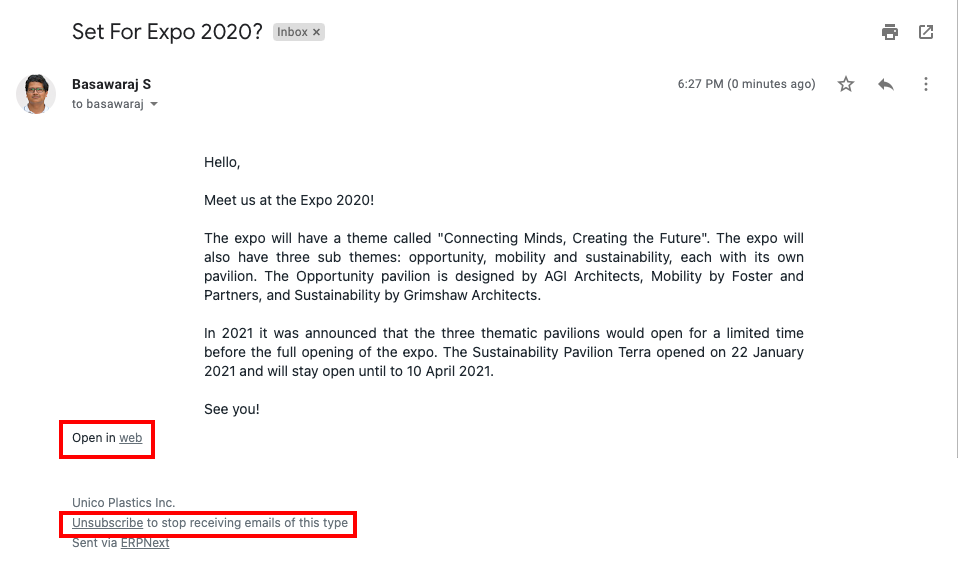Remove the Inbox label via x
The width and height of the screenshot is (958, 575).
(317, 32)
